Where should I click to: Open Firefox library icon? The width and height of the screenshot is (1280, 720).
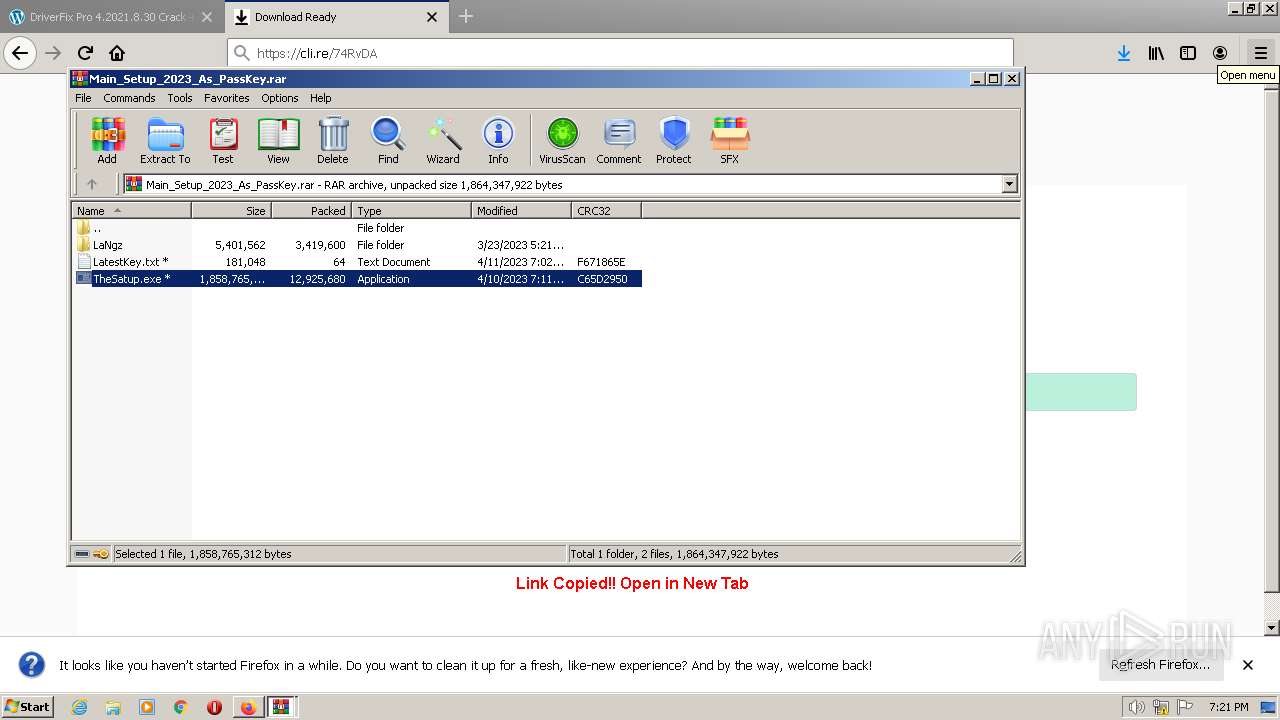pos(1156,53)
